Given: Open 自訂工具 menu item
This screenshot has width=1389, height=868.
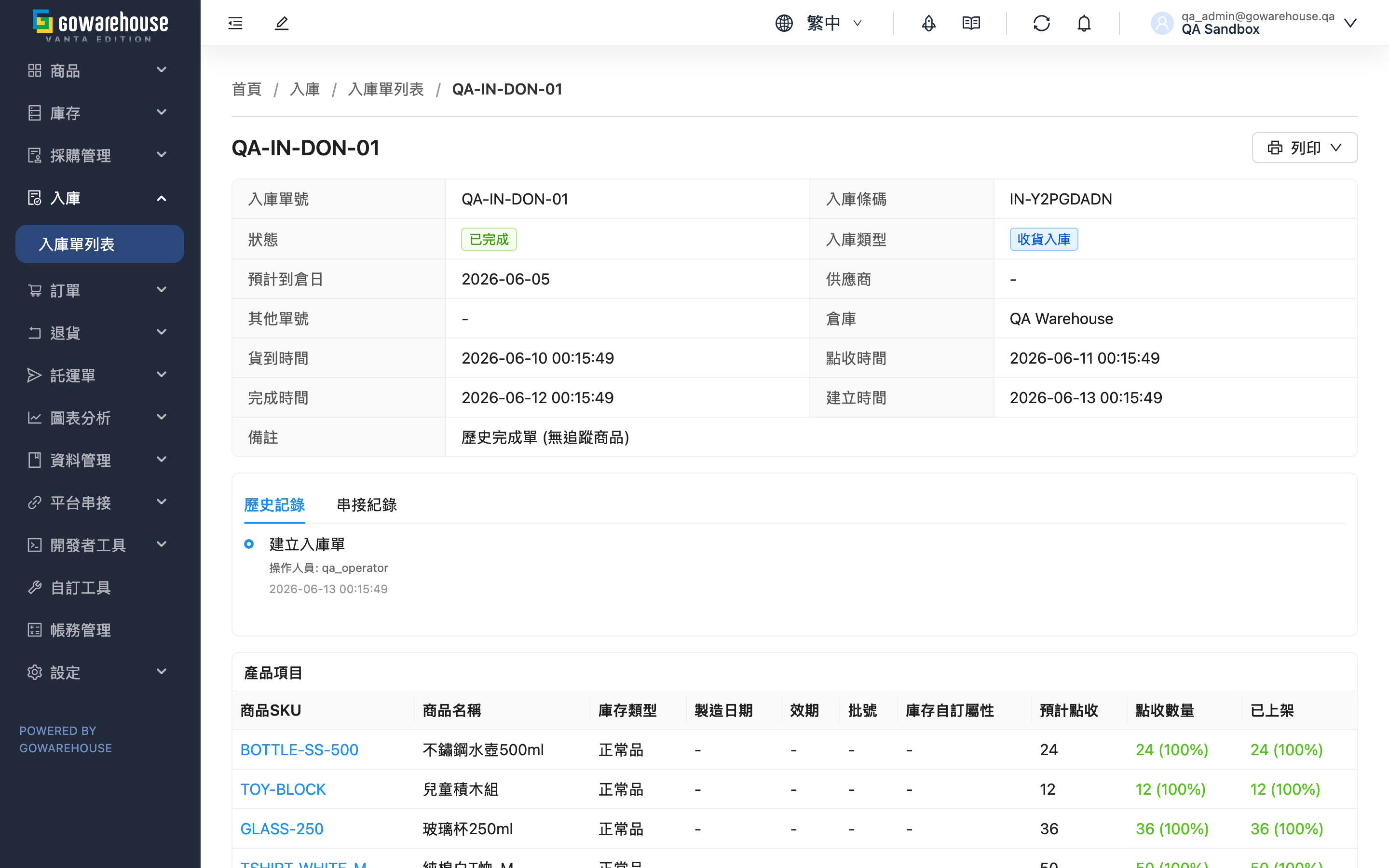Looking at the screenshot, I should (100, 587).
